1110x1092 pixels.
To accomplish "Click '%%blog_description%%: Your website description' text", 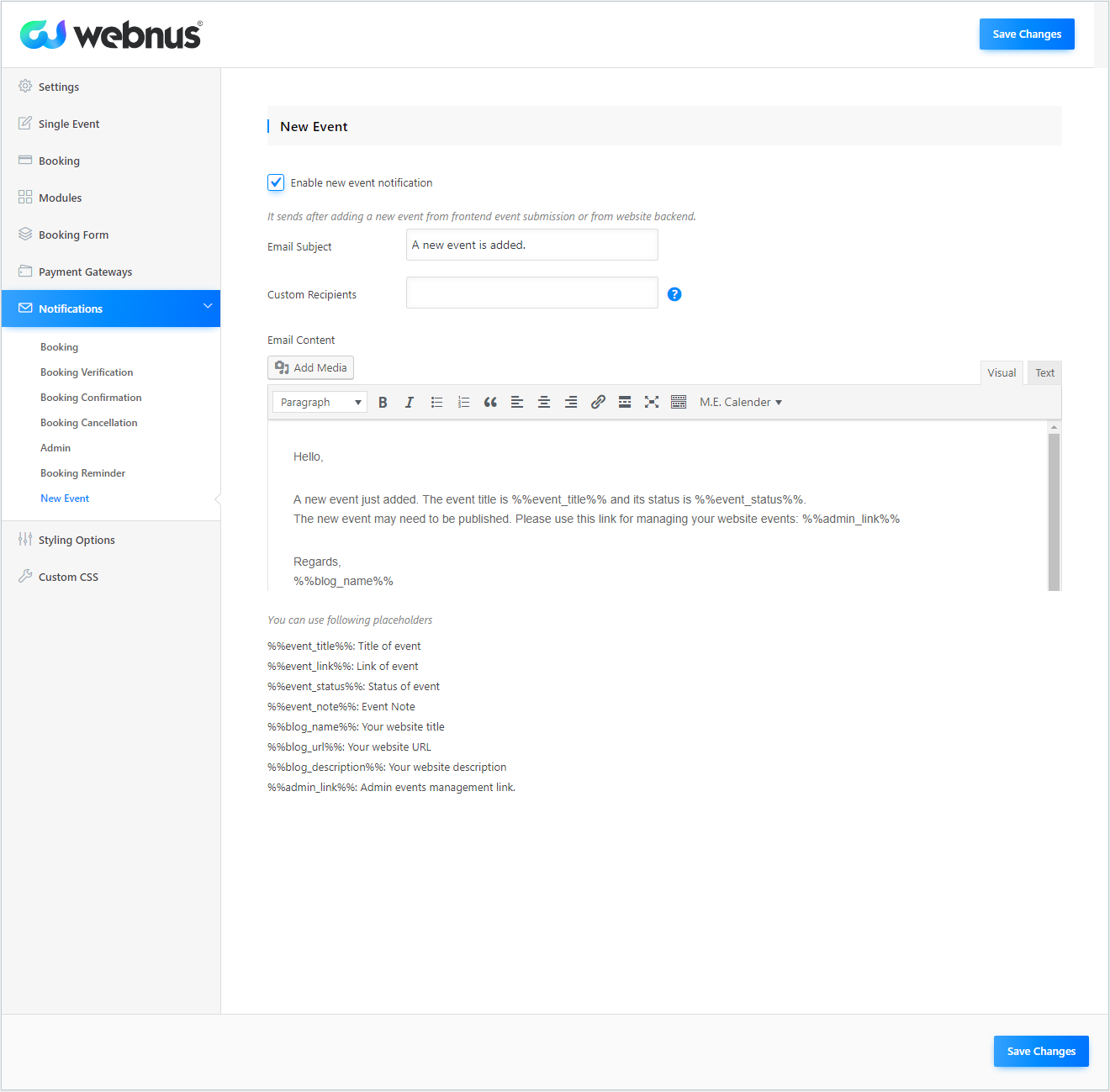I will [x=387, y=768].
